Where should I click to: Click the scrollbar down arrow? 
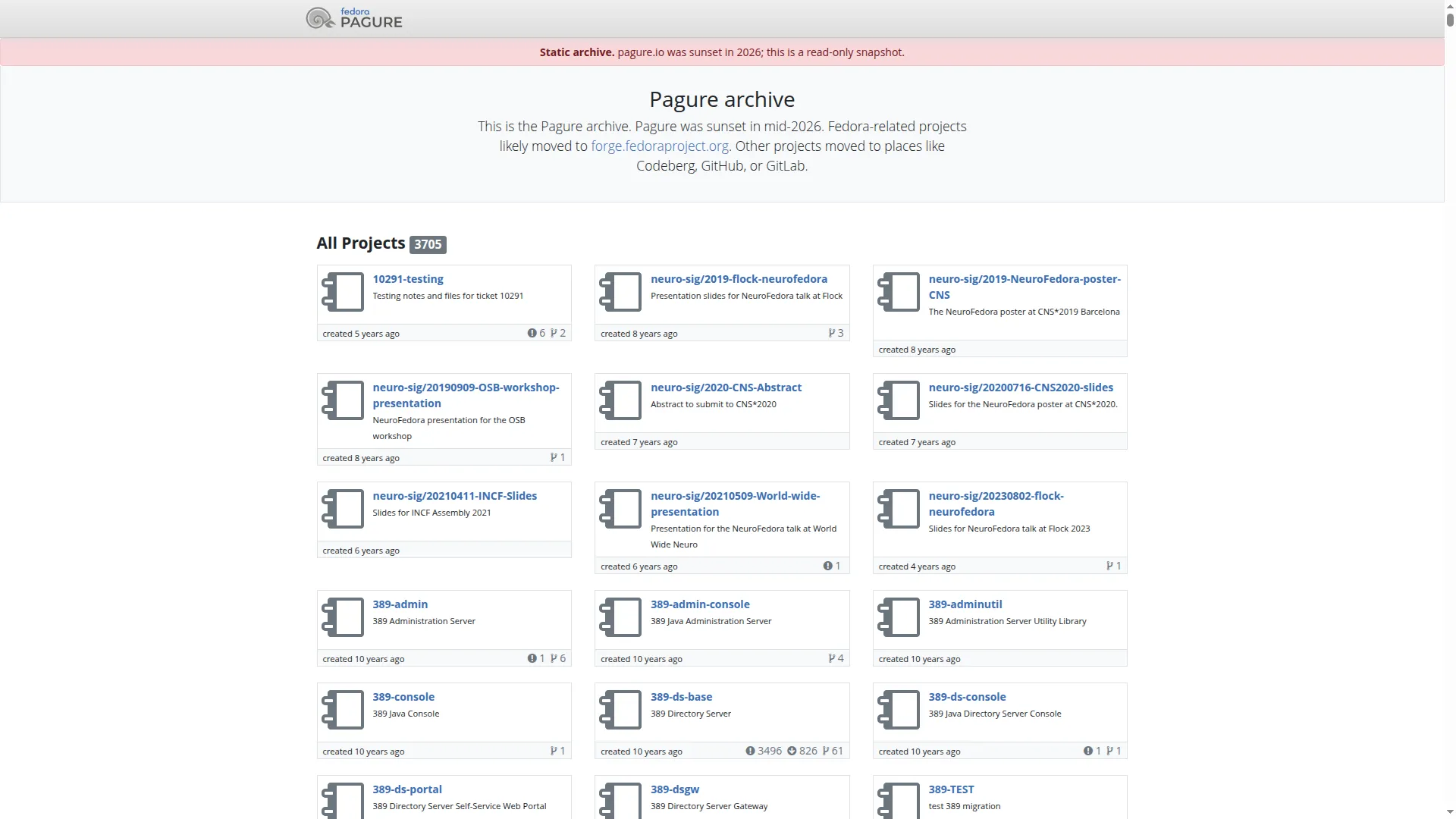pos(1450,814)
